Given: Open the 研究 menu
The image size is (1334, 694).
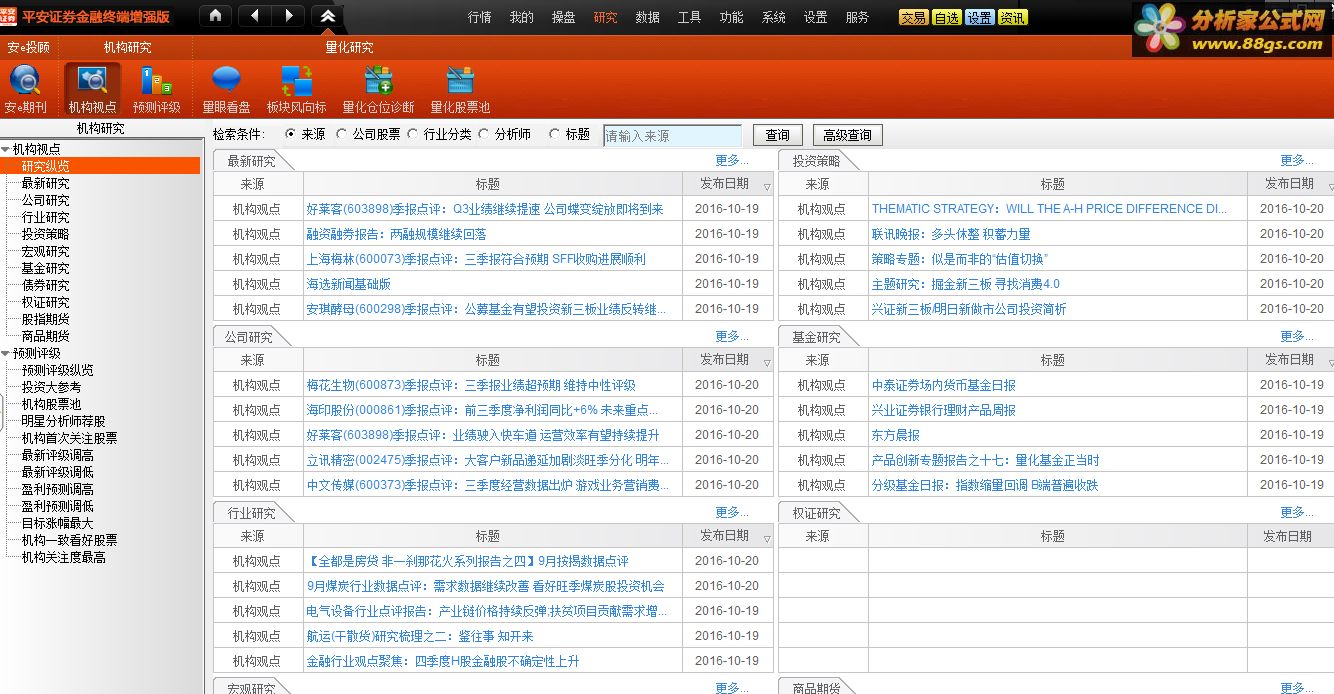Looking at the screenshot, I should point(606,17).
